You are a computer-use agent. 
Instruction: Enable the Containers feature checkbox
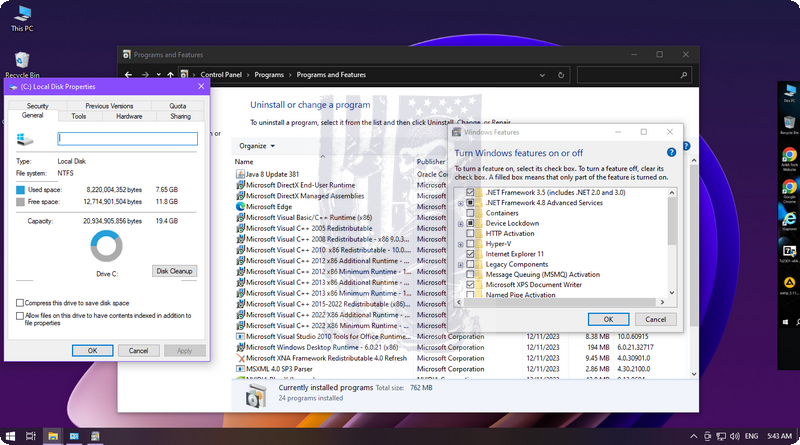(470, 213)
